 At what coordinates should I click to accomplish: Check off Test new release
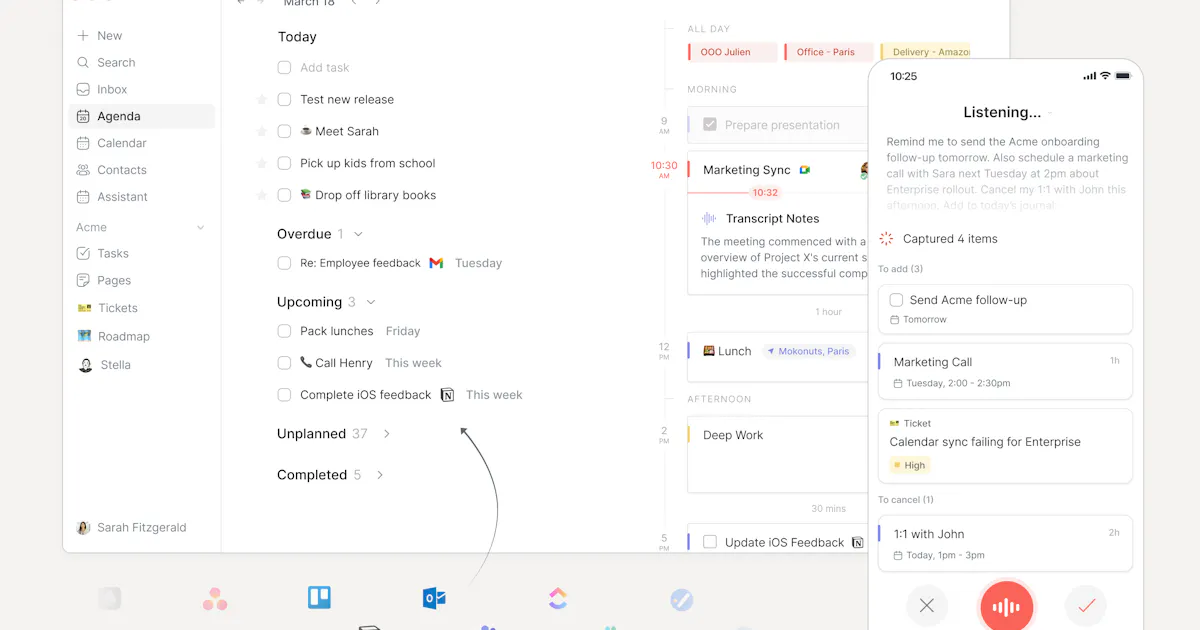(x=284, y=99)
